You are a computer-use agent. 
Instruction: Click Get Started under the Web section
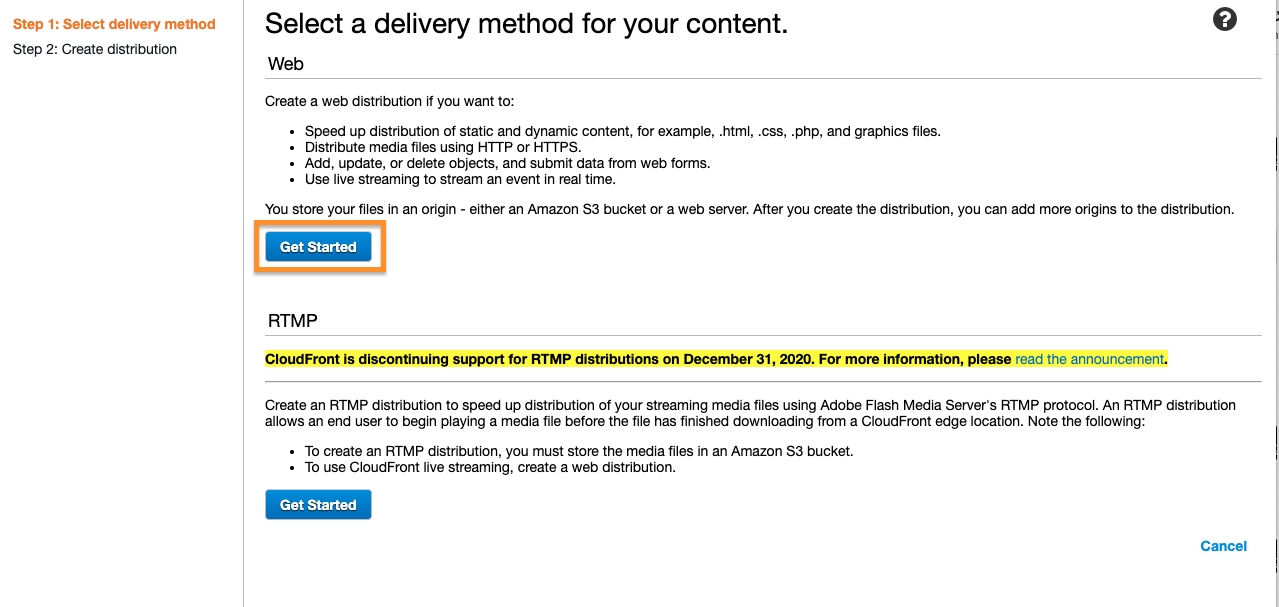pyautogui.click(x=318, y=247)
